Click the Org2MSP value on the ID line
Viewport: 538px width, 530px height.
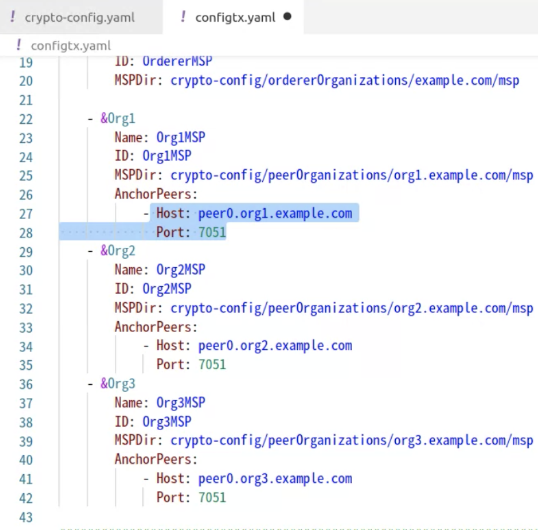pyautogui.click(x=167, y=289)
